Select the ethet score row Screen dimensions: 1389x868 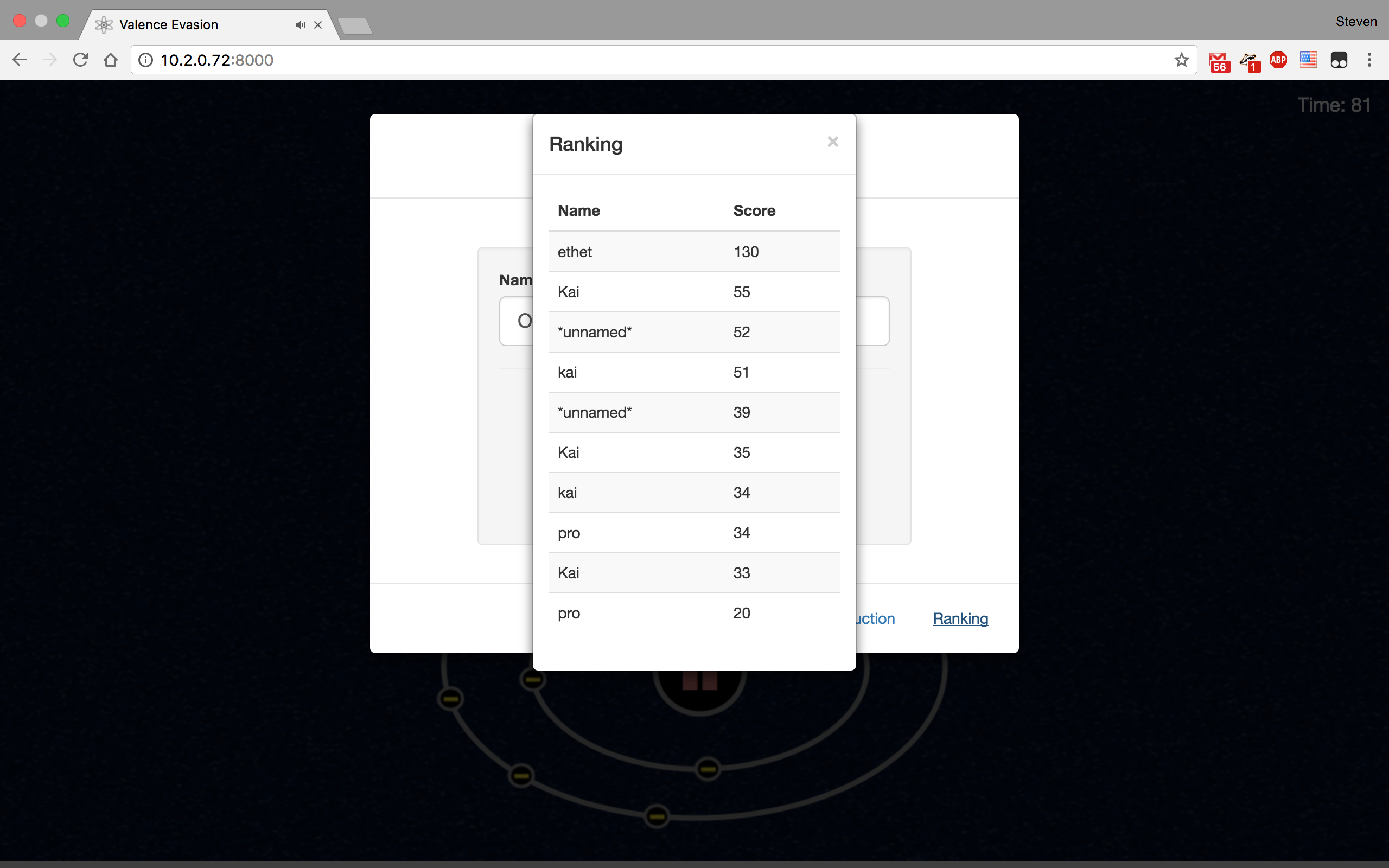point(693,251)
